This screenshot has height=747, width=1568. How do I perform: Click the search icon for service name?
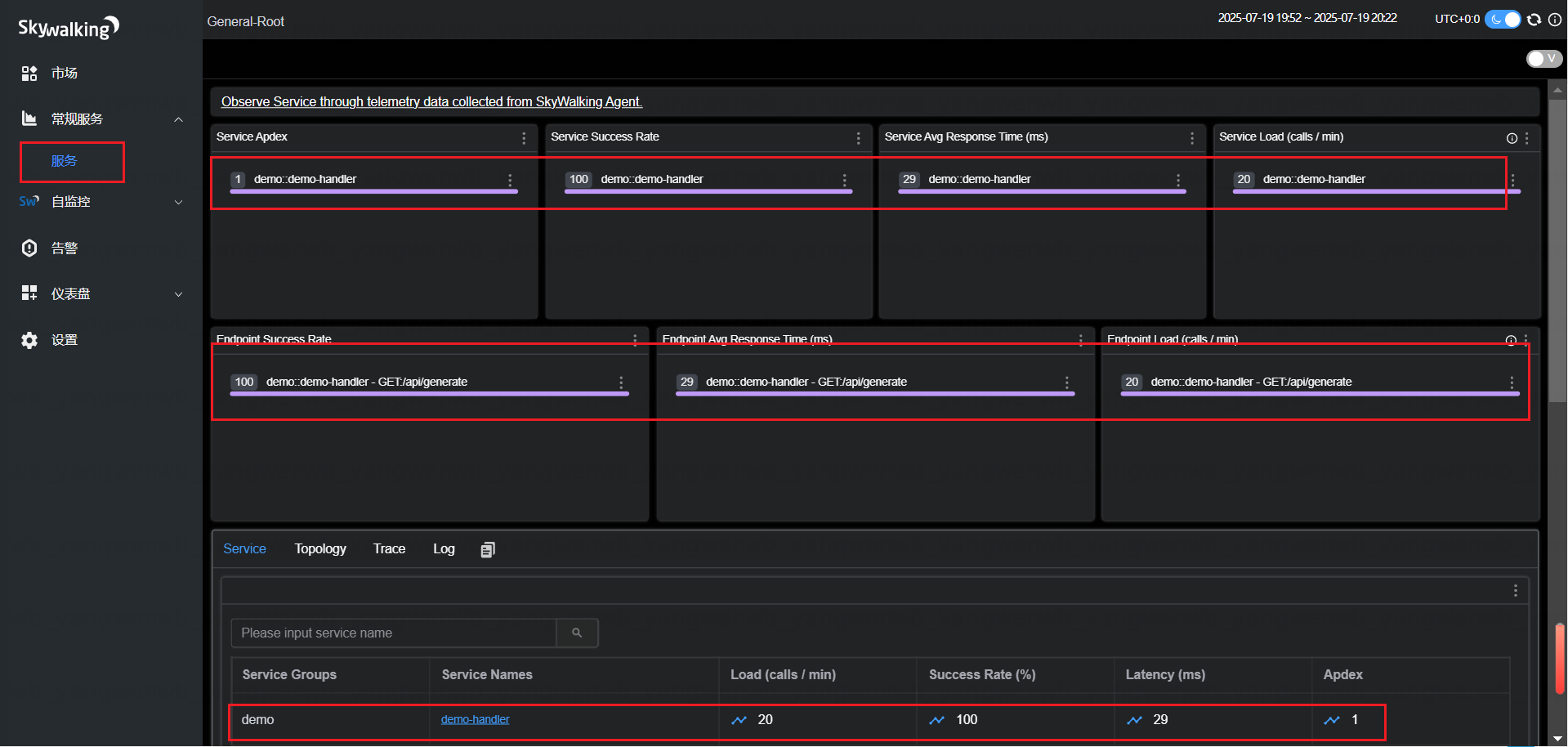pos(577,633)
